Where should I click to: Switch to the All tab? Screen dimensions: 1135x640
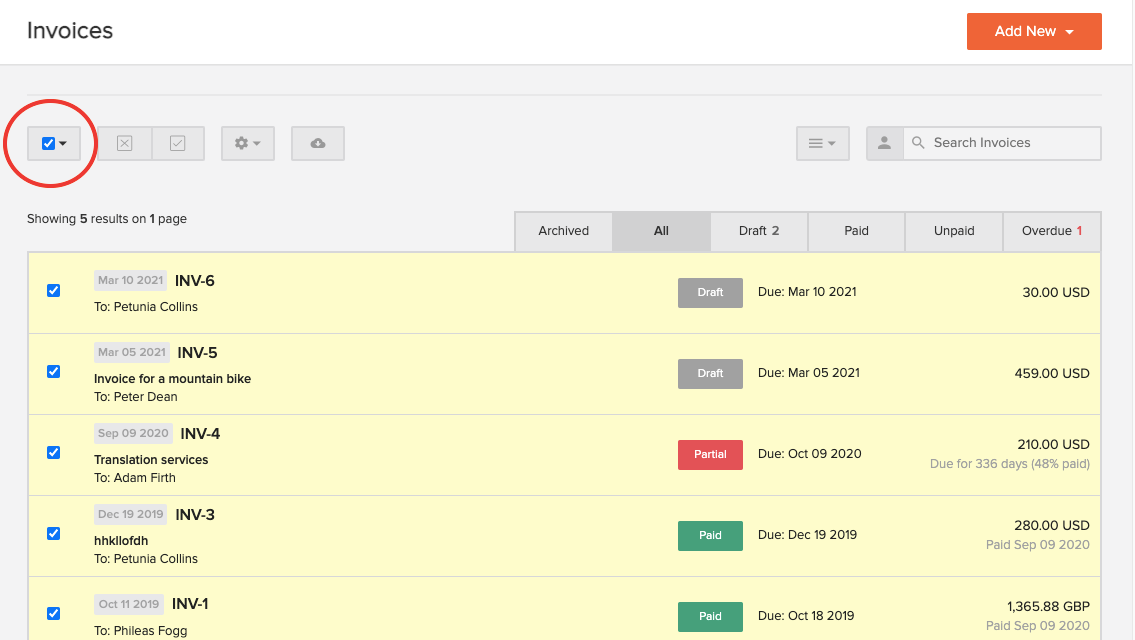click(662, 231)
